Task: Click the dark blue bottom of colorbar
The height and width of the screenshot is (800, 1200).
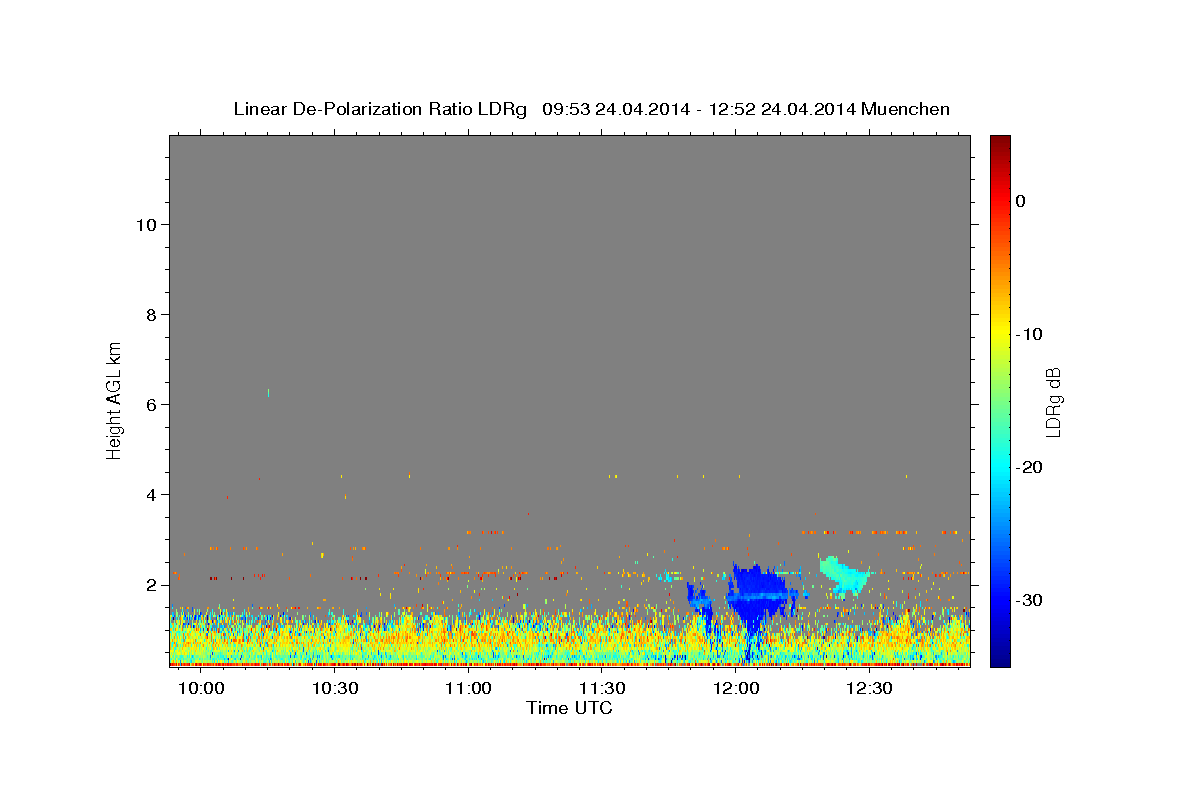Action: (1000, 660)
